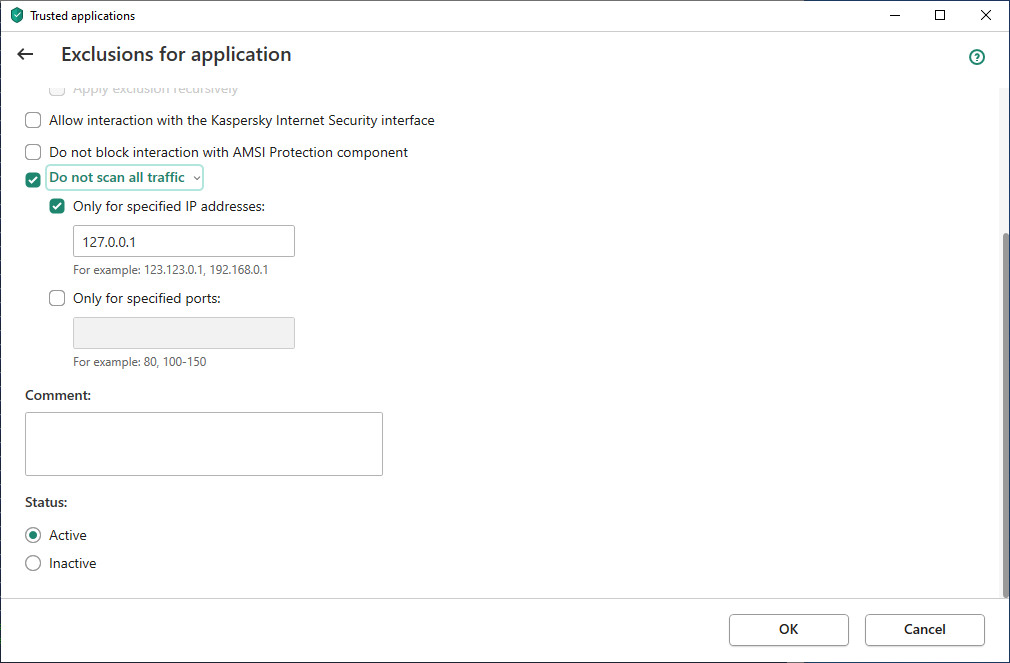Go back using the arrow icon
1010x663 pixels.
pos(25,55)
